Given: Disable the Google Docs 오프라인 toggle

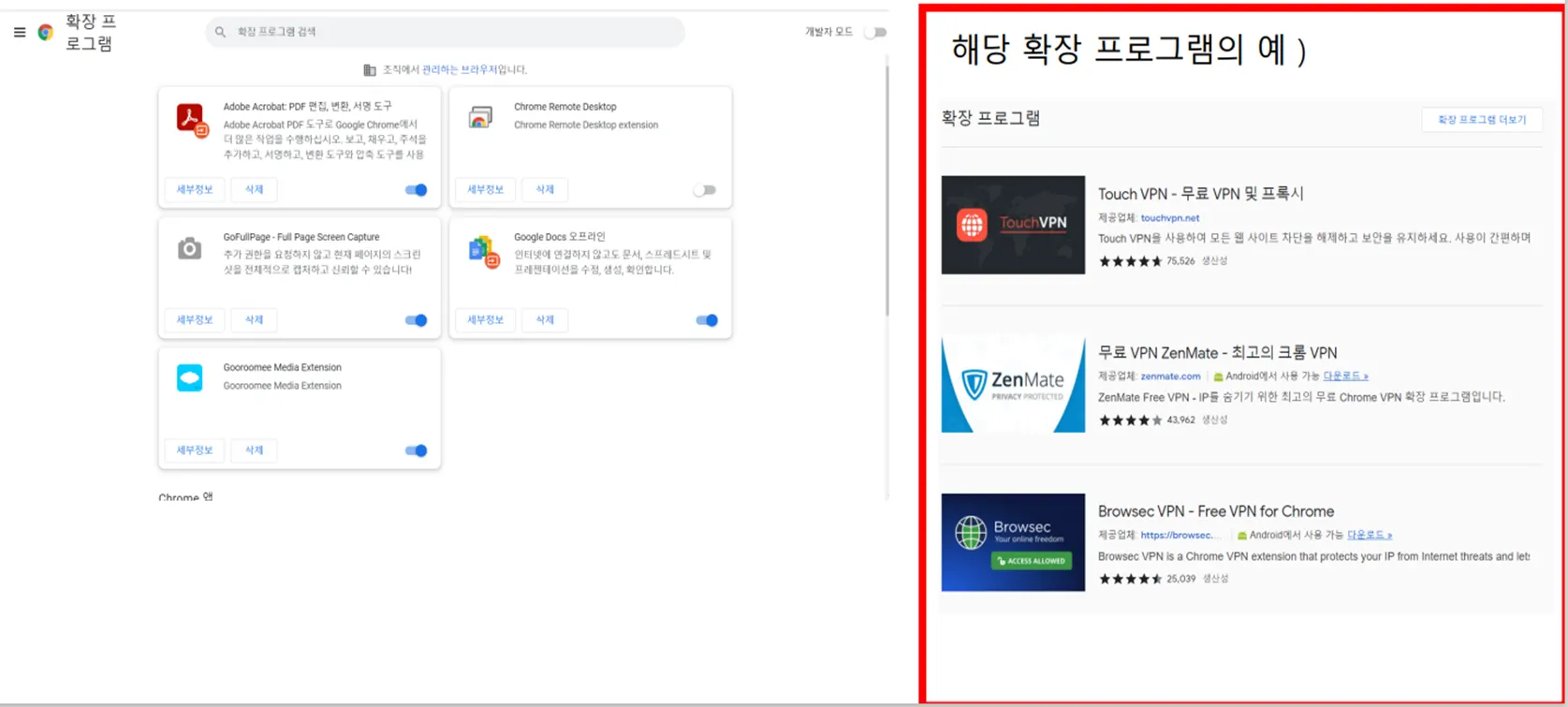Looking at the screenshot, I should [x=707, y=320].
